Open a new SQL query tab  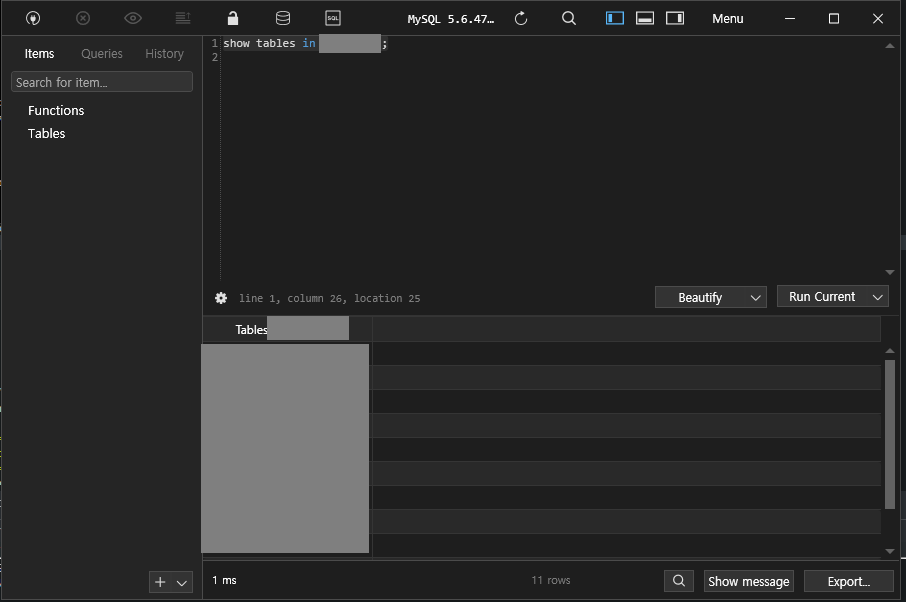point(332,18)
